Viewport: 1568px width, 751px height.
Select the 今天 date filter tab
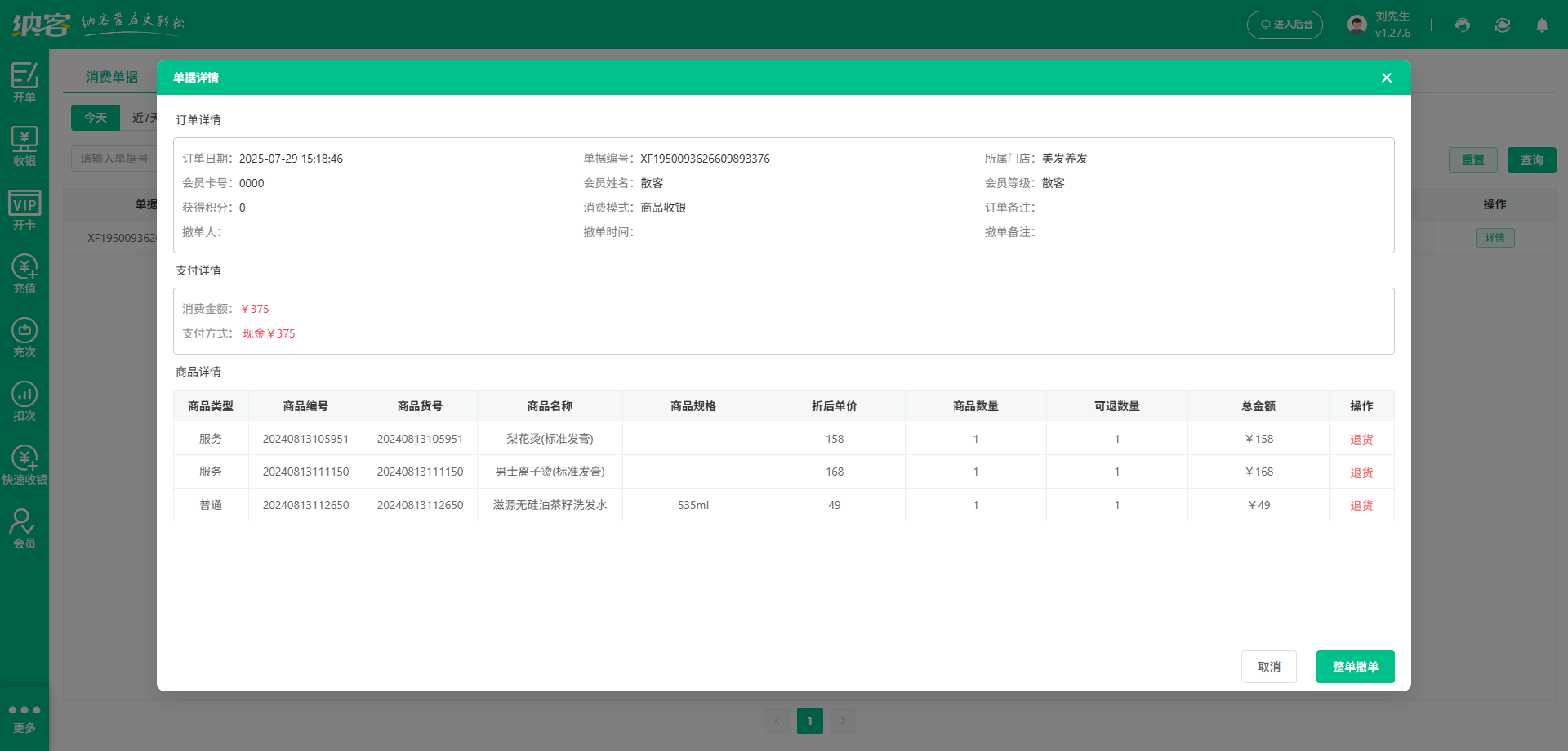click(x=96, y=117)
